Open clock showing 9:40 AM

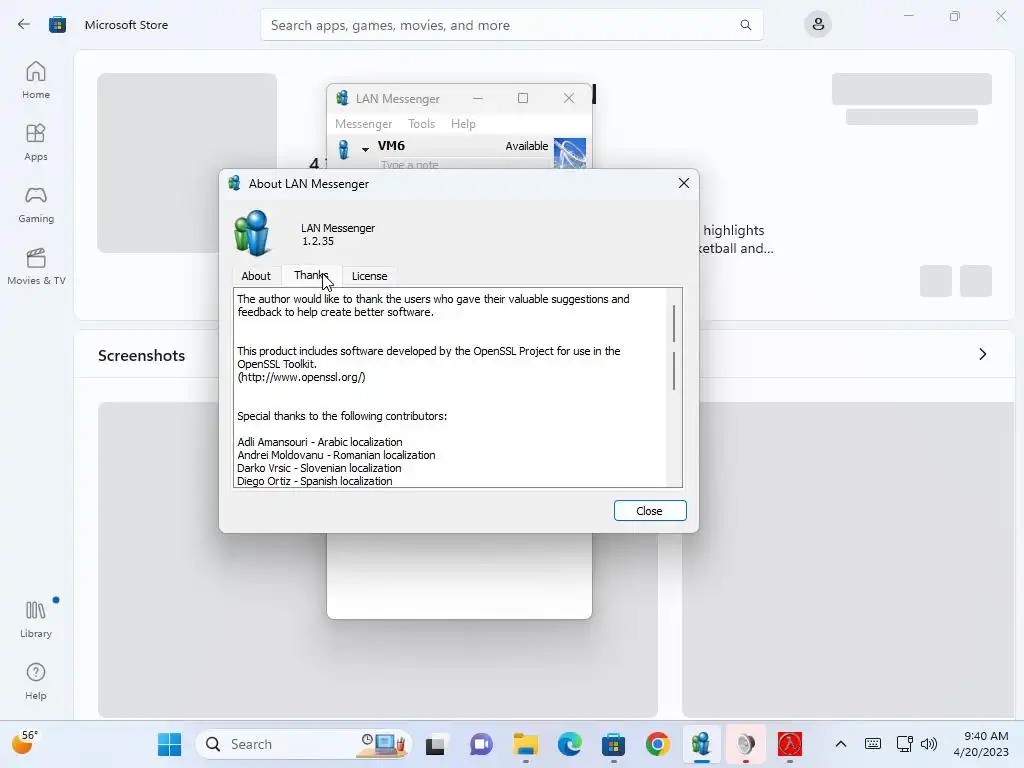981,744
